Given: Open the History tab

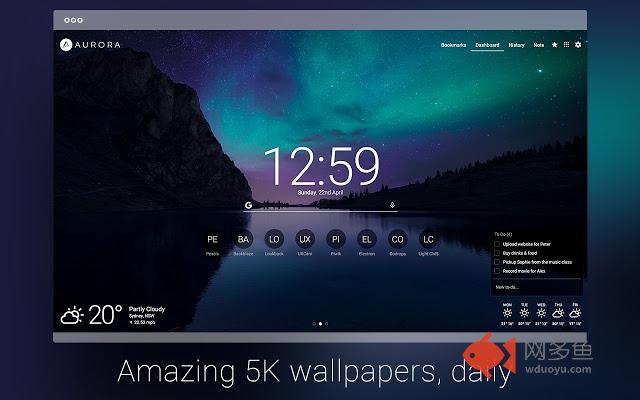Looking at the screenshot, I should click(x=516, y=45).
